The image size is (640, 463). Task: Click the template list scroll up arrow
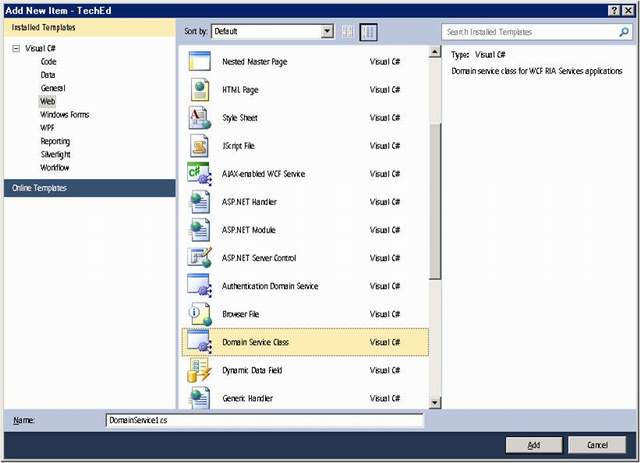coord(435,52)
